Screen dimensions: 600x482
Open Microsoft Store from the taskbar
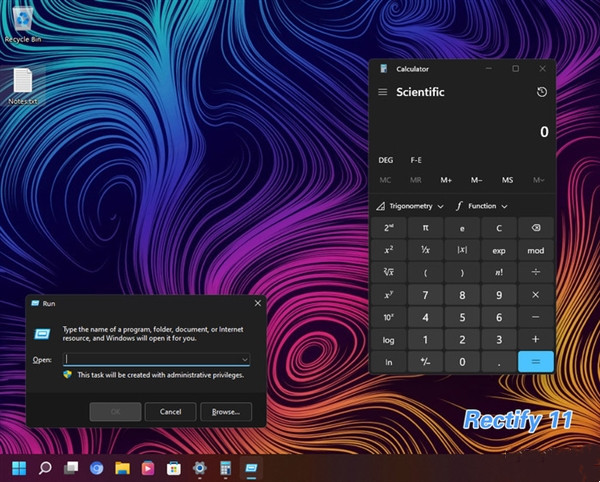click(x=174, y=467)
